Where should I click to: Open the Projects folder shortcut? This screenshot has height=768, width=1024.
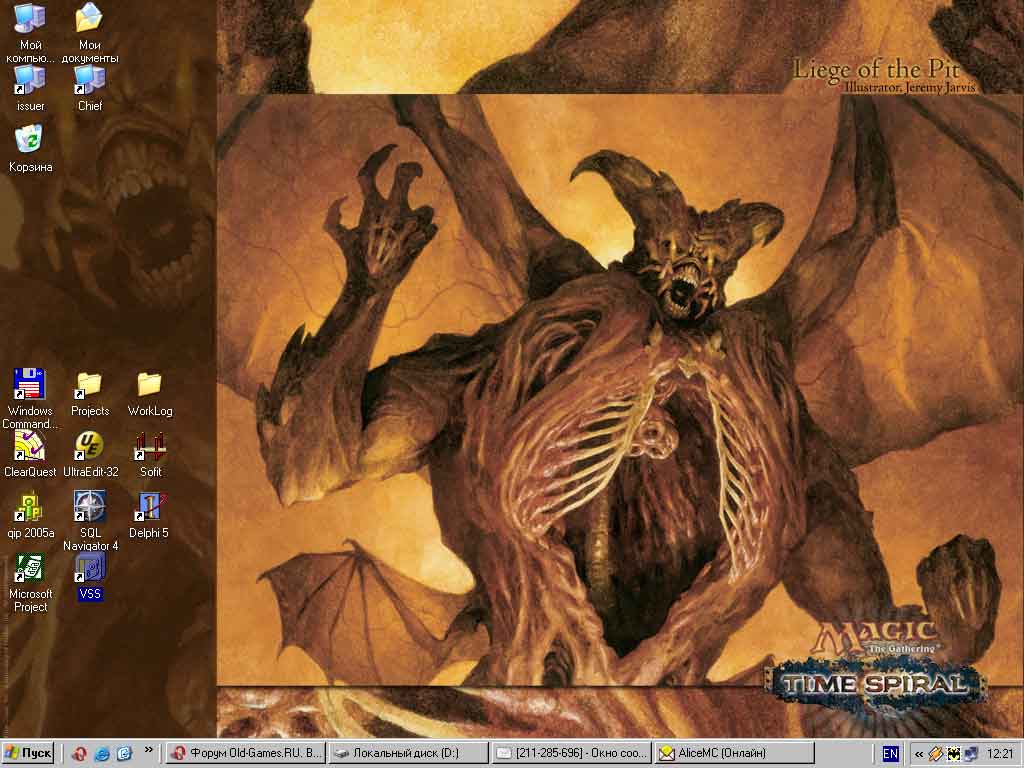[89, 384]
